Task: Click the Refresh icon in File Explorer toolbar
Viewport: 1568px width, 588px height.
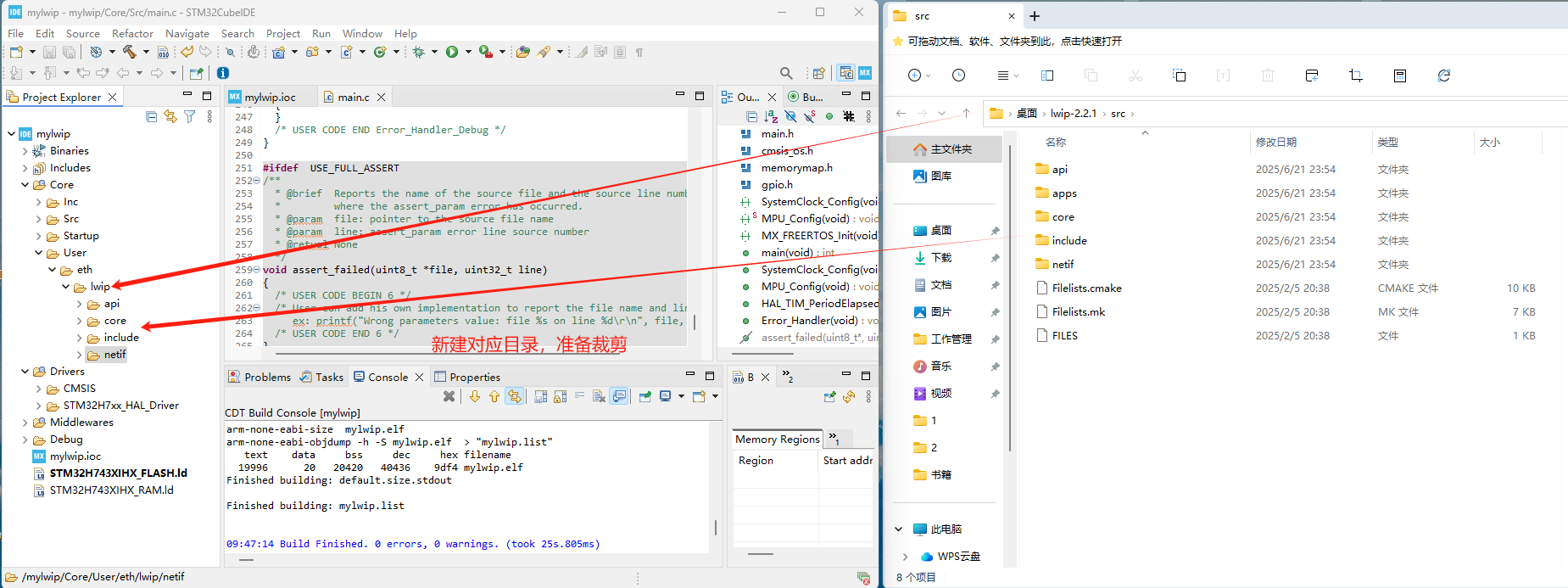Action: pyautogui.click(x=1443, y=76)
